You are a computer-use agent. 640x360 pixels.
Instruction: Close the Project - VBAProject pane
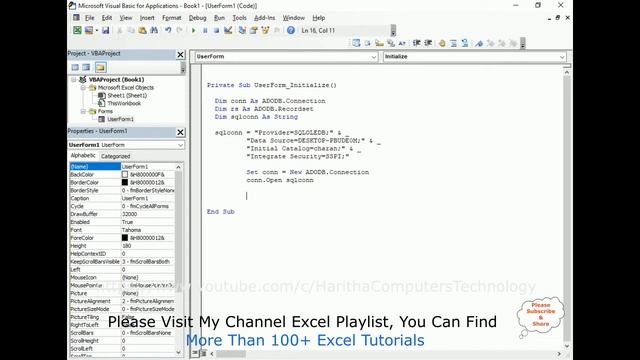pyautogui.click(x=180, y=54)
